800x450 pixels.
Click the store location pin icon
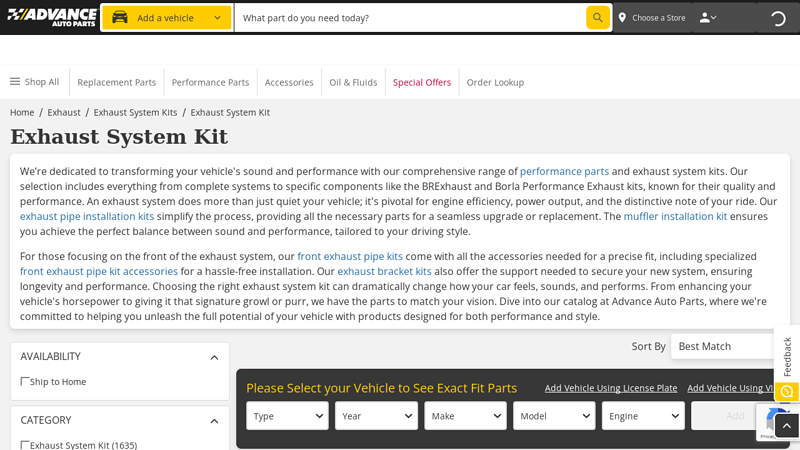622,17
